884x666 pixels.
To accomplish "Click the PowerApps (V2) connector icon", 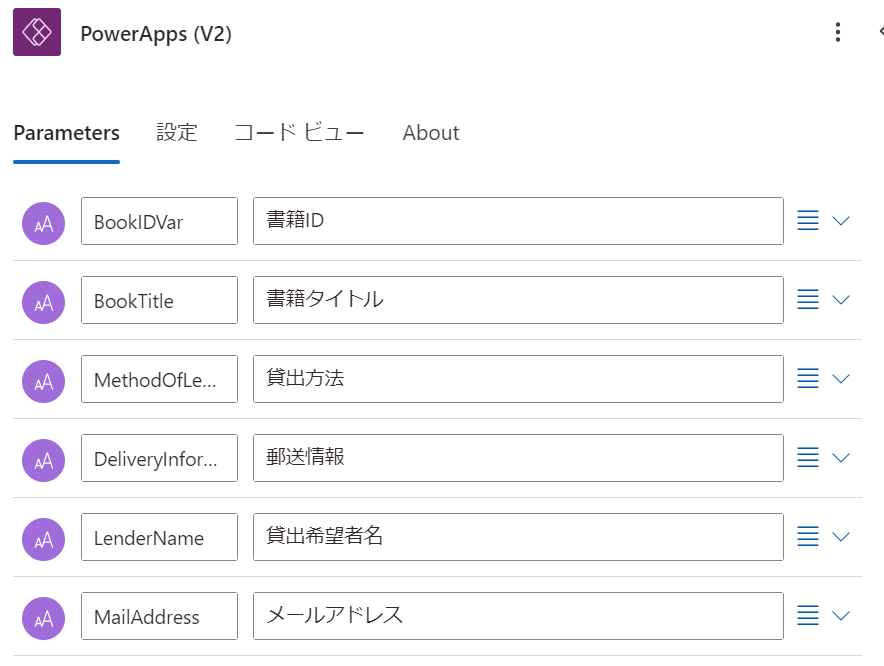I will [x=37, y=32].
